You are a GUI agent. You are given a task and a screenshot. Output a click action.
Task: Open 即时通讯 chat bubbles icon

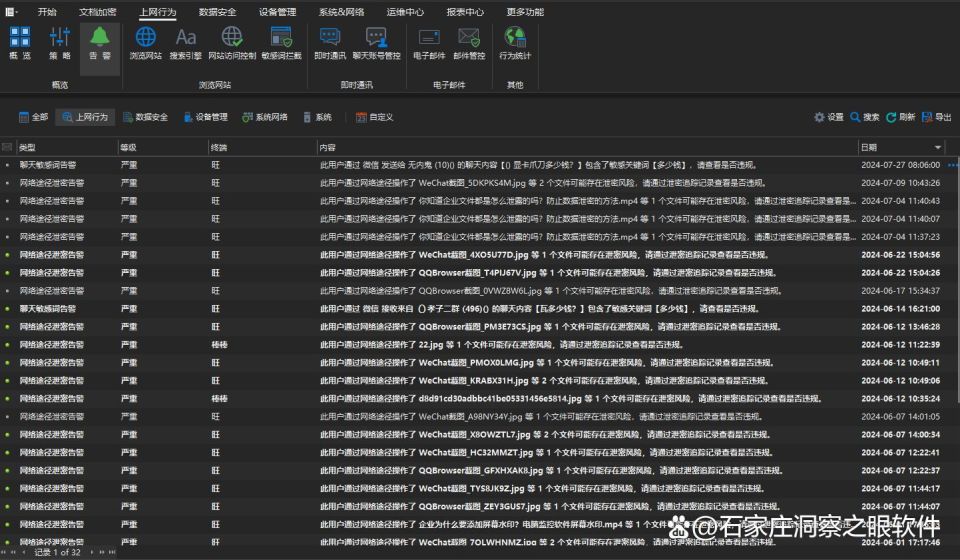point(330,43)
